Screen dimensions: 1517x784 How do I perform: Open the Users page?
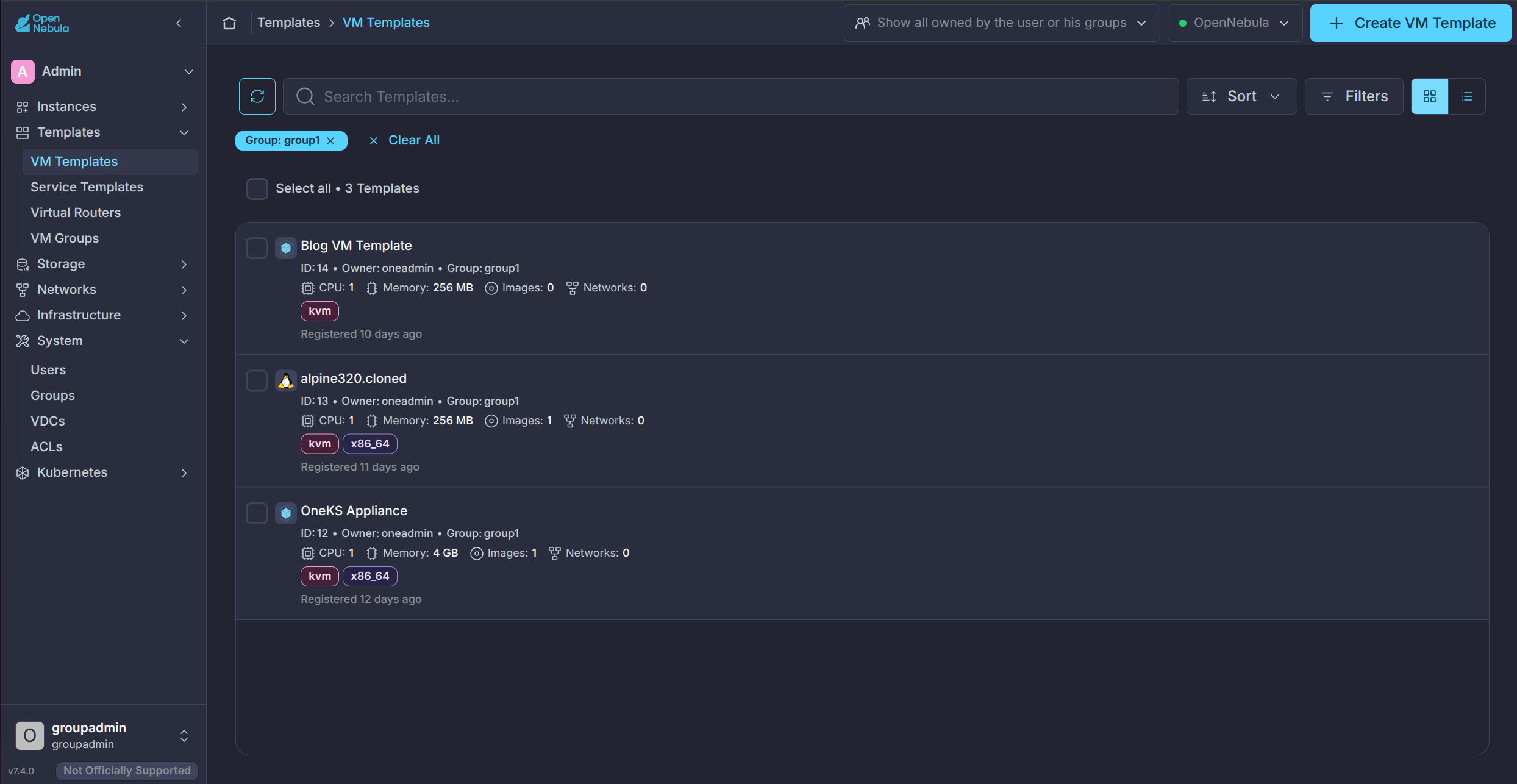pos(48,370)
